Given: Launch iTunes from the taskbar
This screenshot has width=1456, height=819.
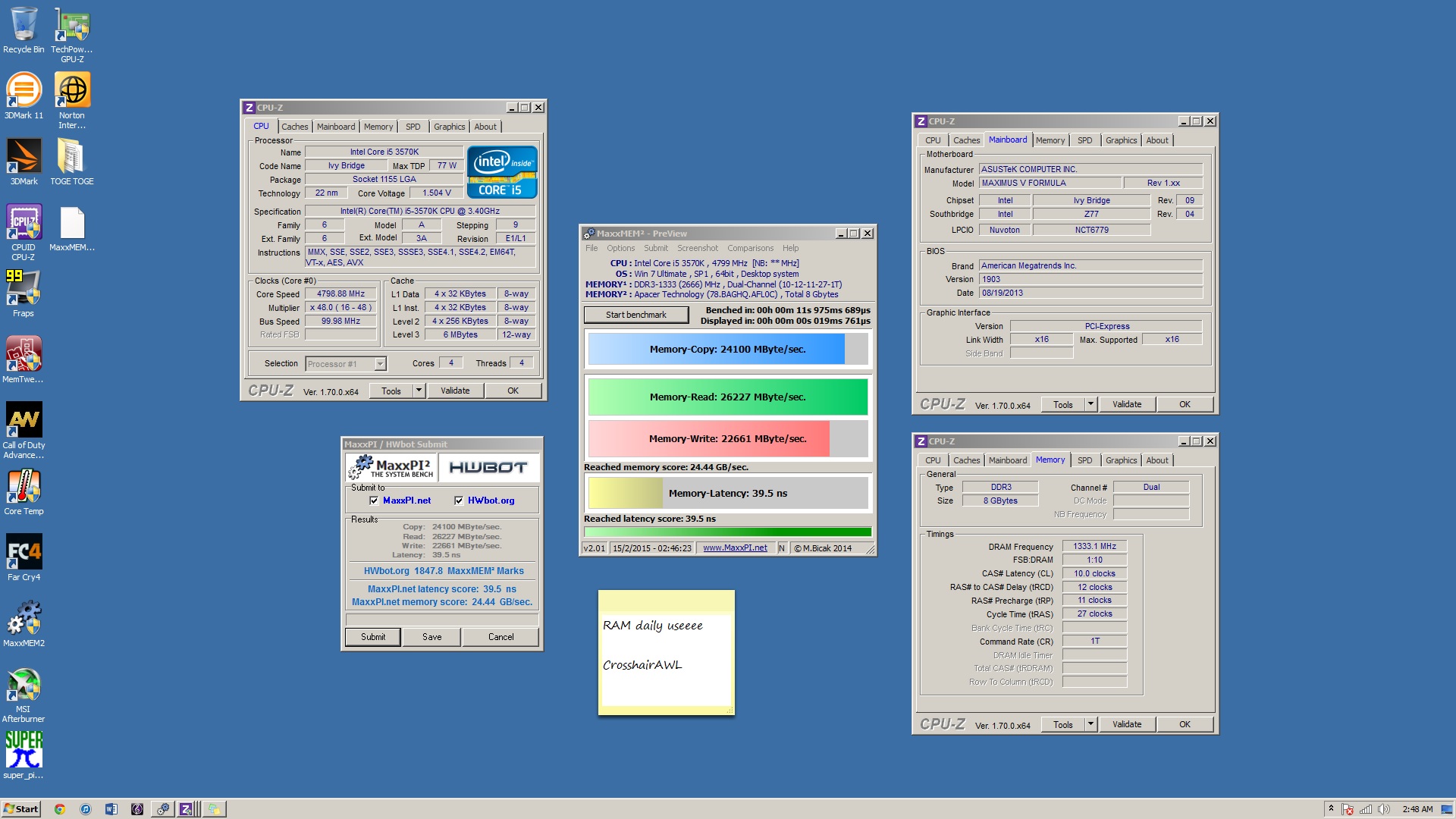Looking at the screenshot, I should [86, 809].
